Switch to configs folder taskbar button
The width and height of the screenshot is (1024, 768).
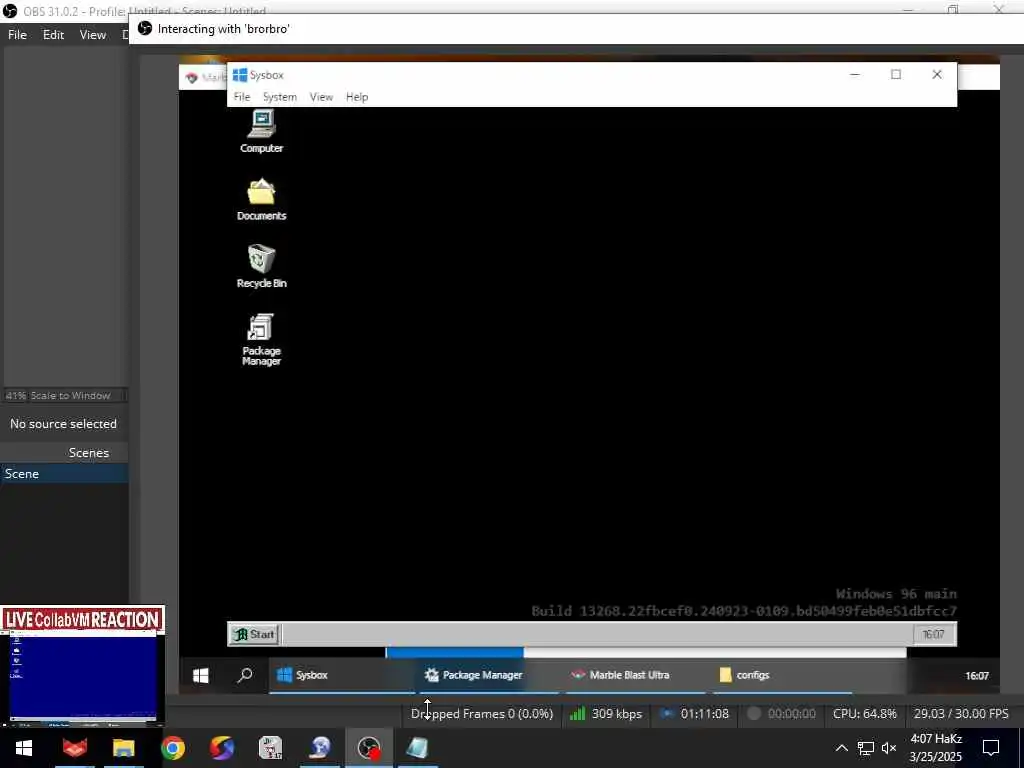[782, 675]
